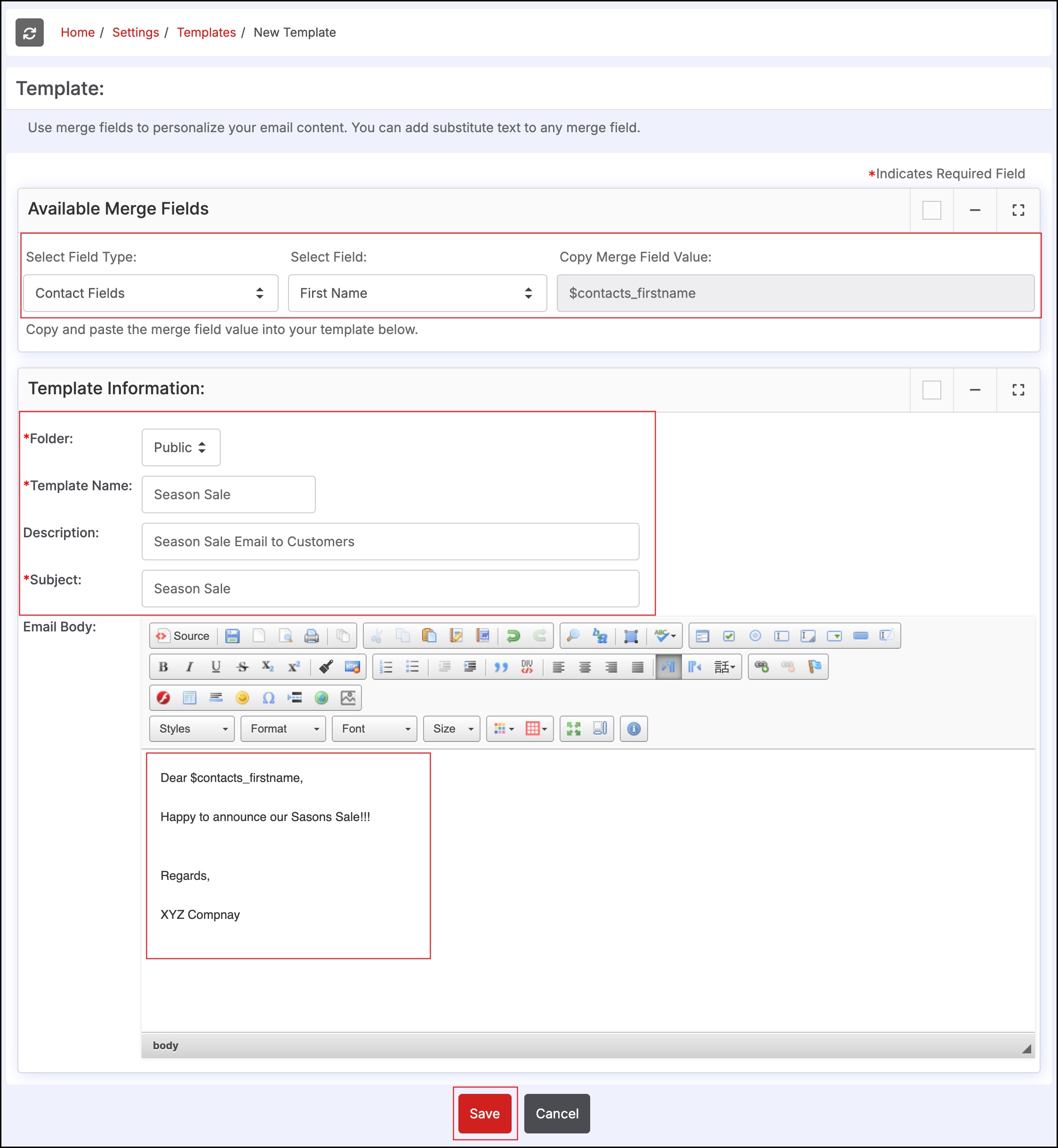This screenshot has height=1148, width=1058.
Task: Tick Available Merge Fields panel checkbox
Action: click(x=931, y=210)
